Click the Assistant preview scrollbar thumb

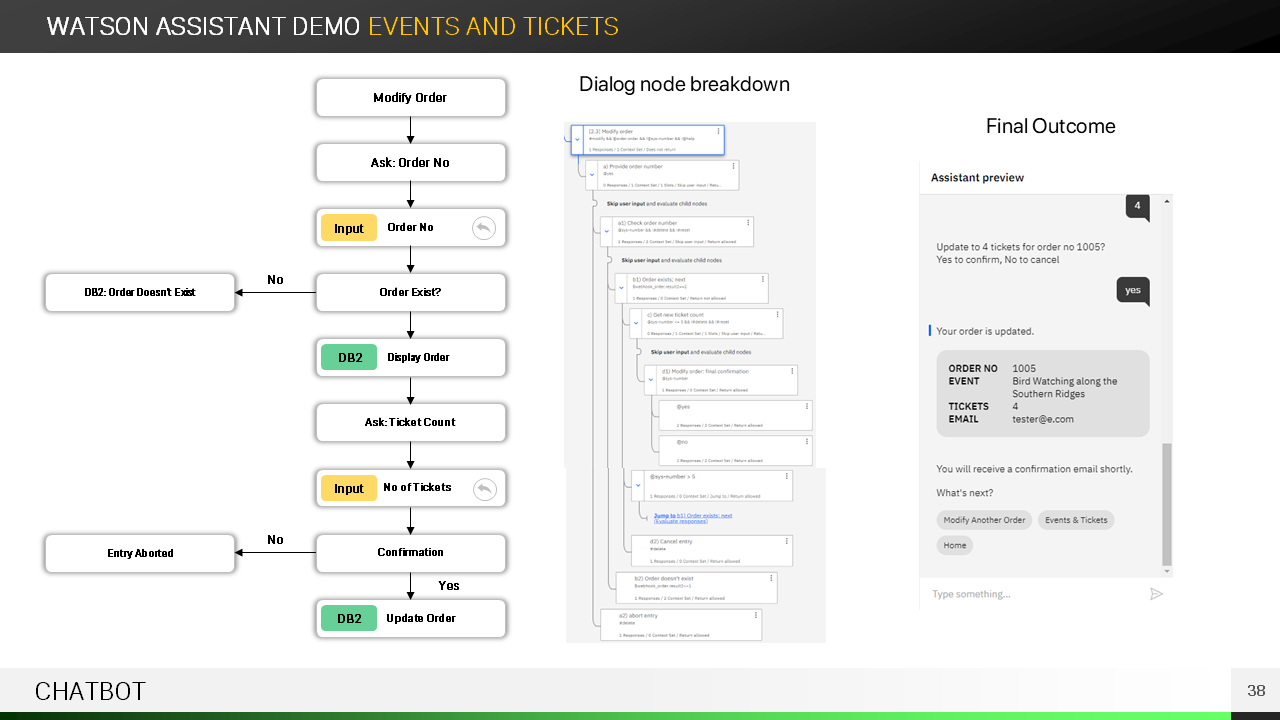tap(1167, 504)
